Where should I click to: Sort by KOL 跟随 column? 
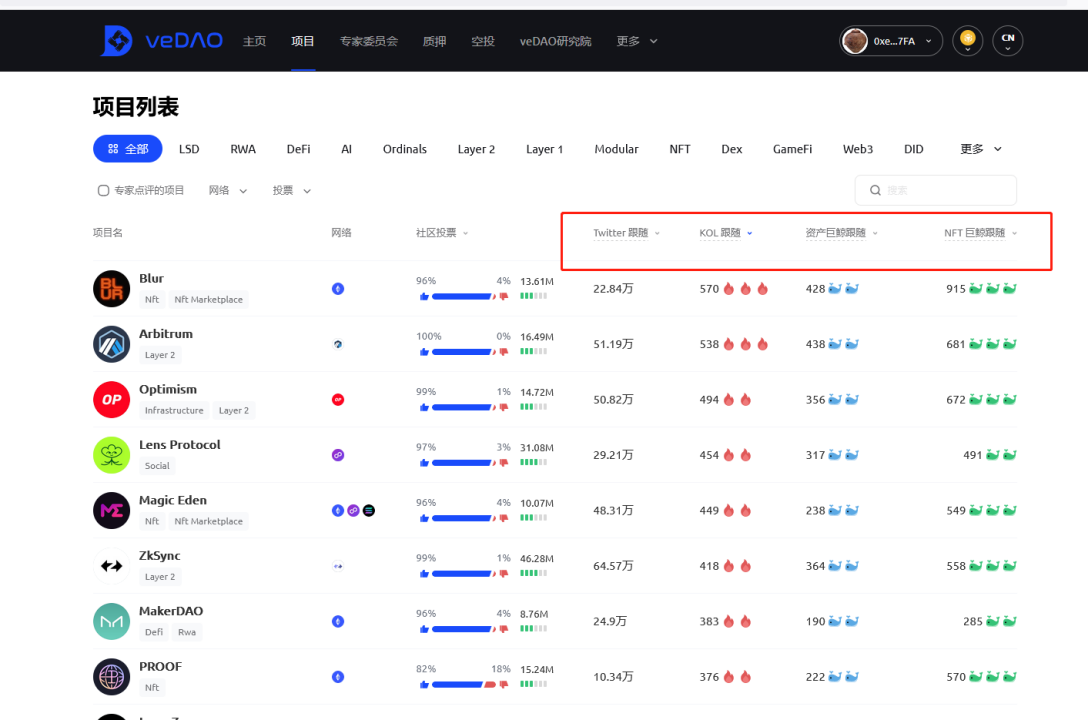[x=726, y=233]
